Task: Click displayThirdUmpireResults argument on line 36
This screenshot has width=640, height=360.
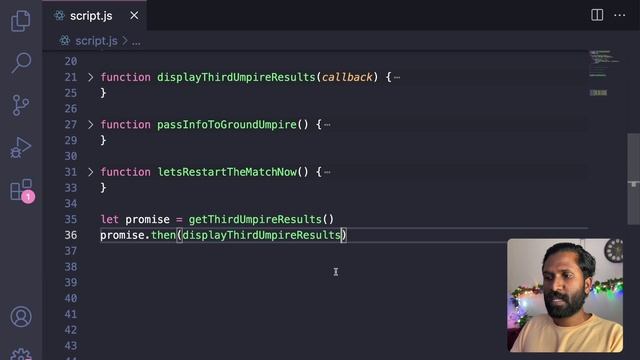Action: (261, 235)
